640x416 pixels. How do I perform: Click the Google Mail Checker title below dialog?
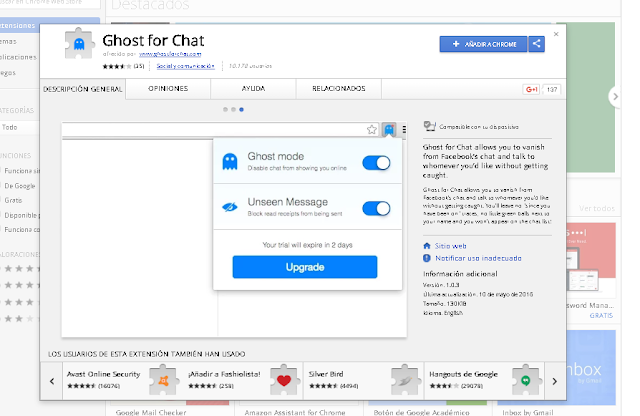coord(151,412)
